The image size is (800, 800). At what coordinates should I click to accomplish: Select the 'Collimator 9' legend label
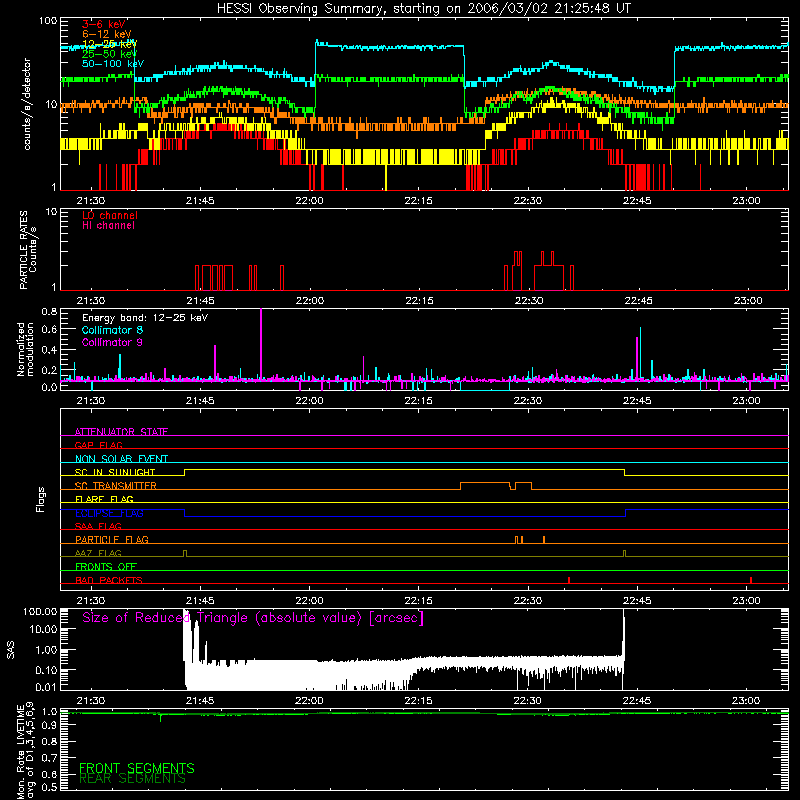(112, 342)
